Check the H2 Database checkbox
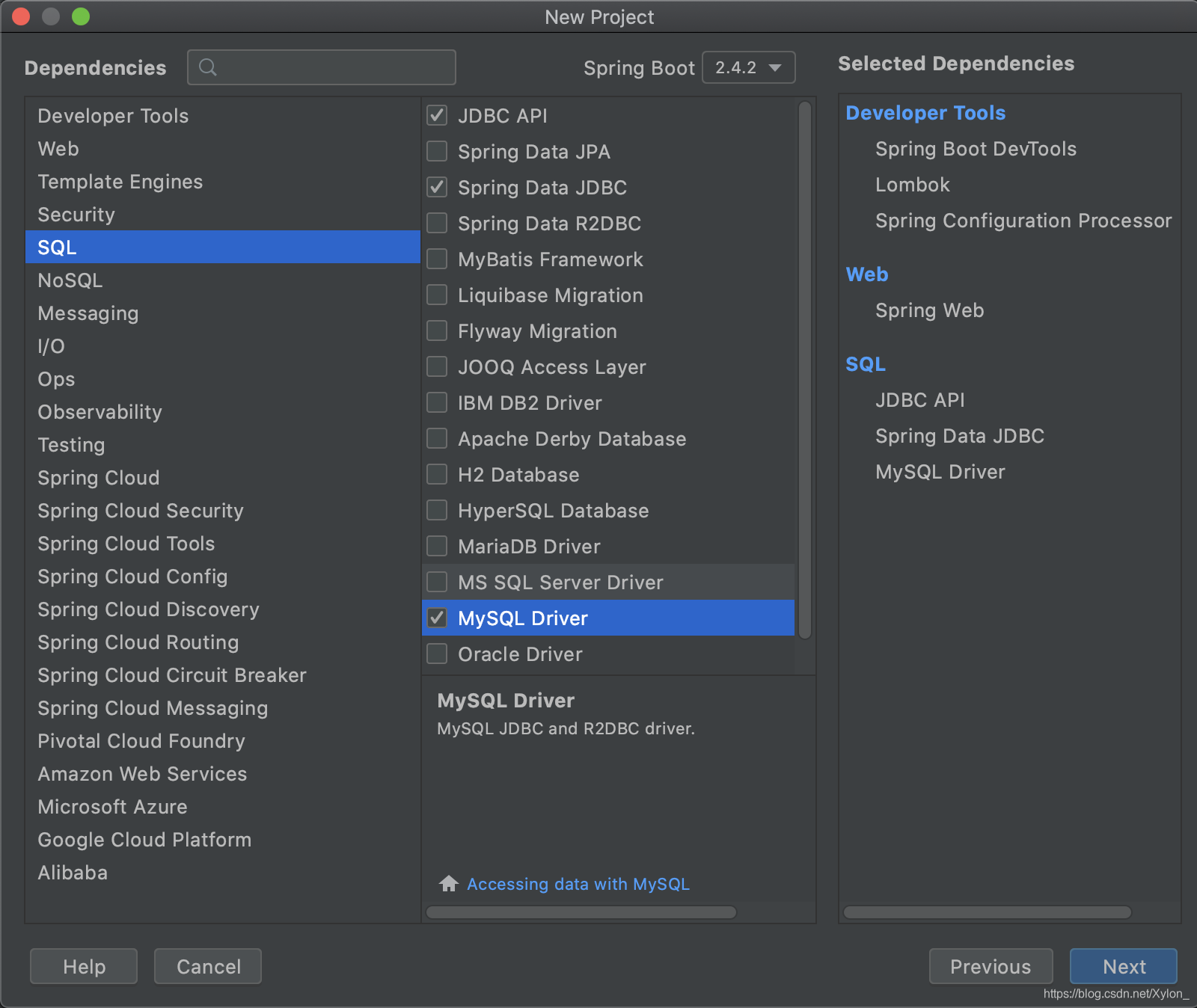The height and width of the screenshot is (1008, 1197). [x=437, y=474]
